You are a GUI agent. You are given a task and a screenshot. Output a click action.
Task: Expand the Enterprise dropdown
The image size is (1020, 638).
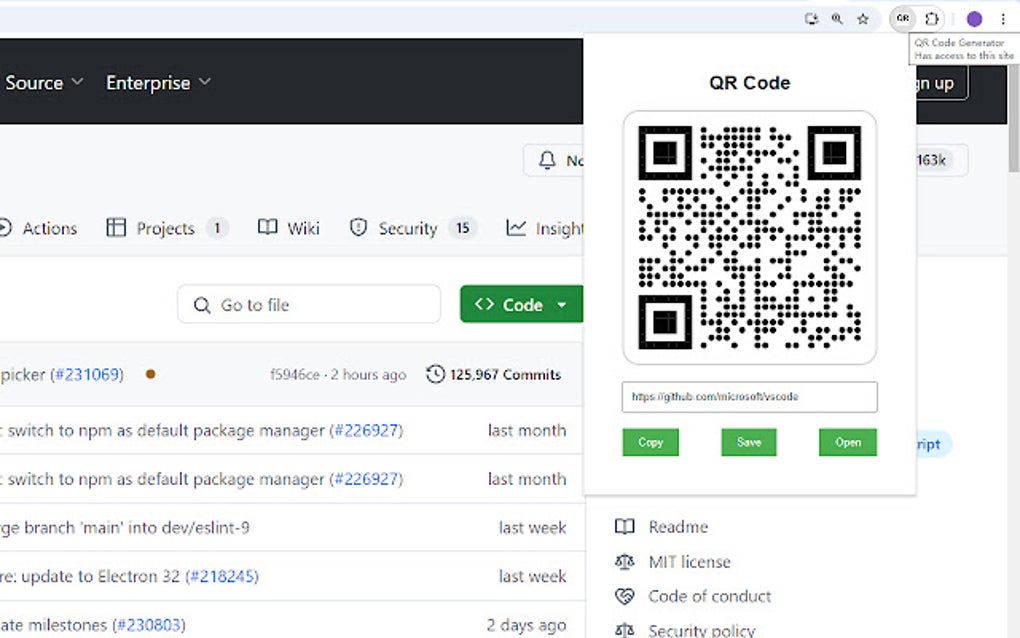coord(157,83)
